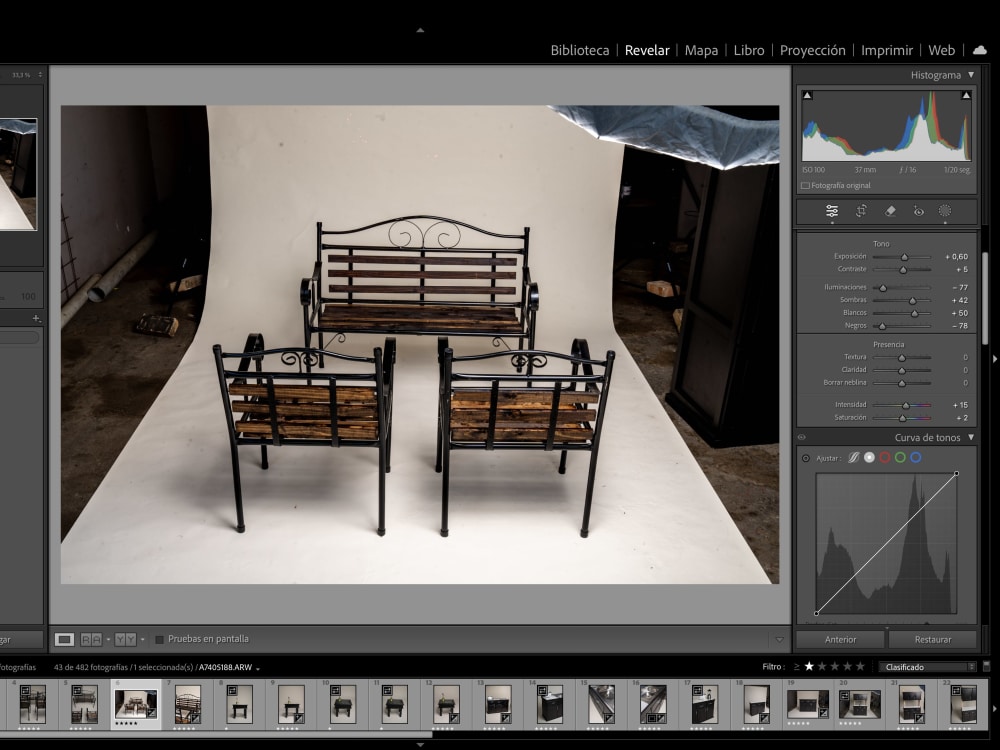The image size is (1000, 750).
Task: Click the Restaurar button
Action: [932, 639]
